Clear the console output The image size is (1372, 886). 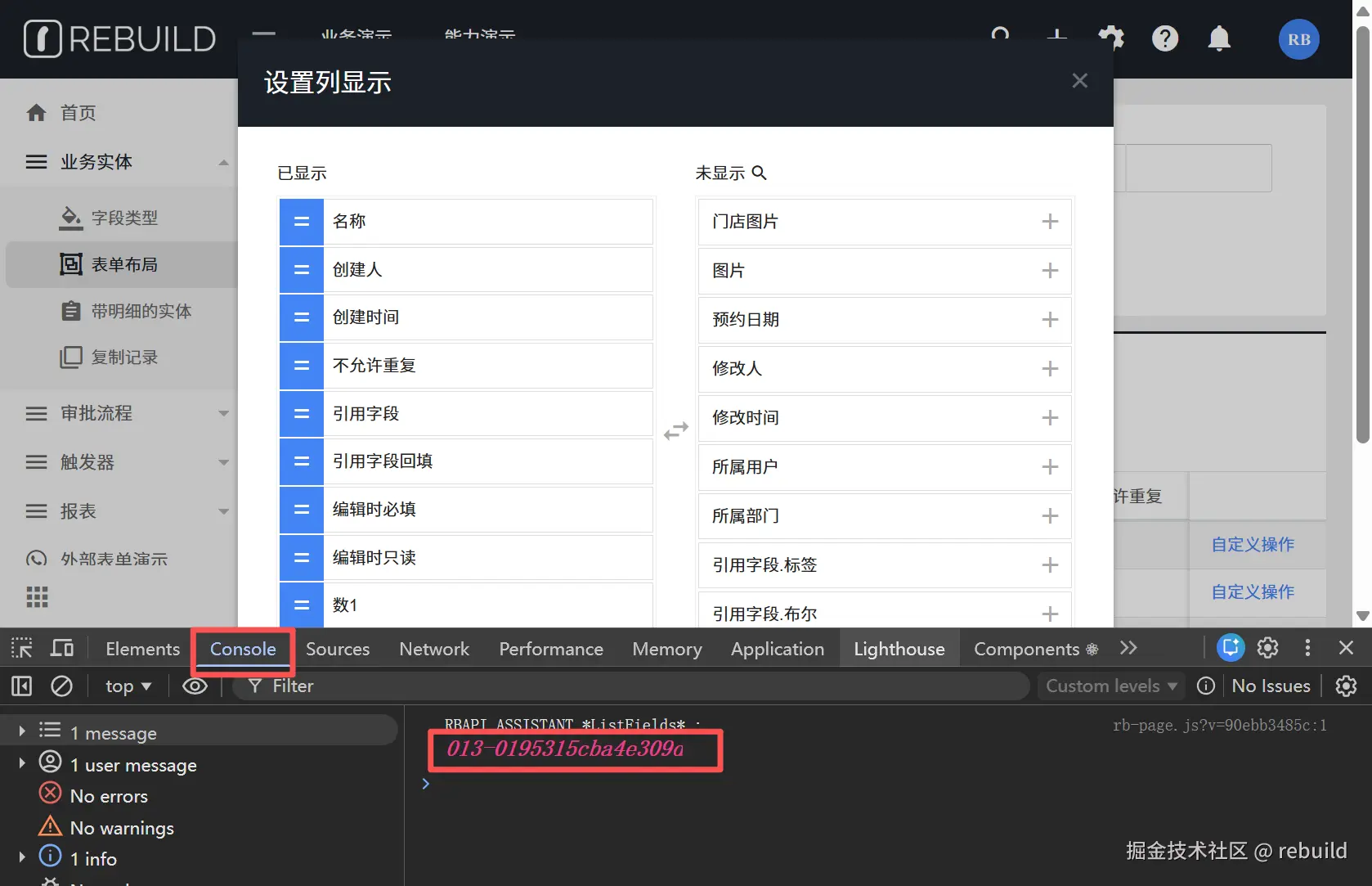62,686
